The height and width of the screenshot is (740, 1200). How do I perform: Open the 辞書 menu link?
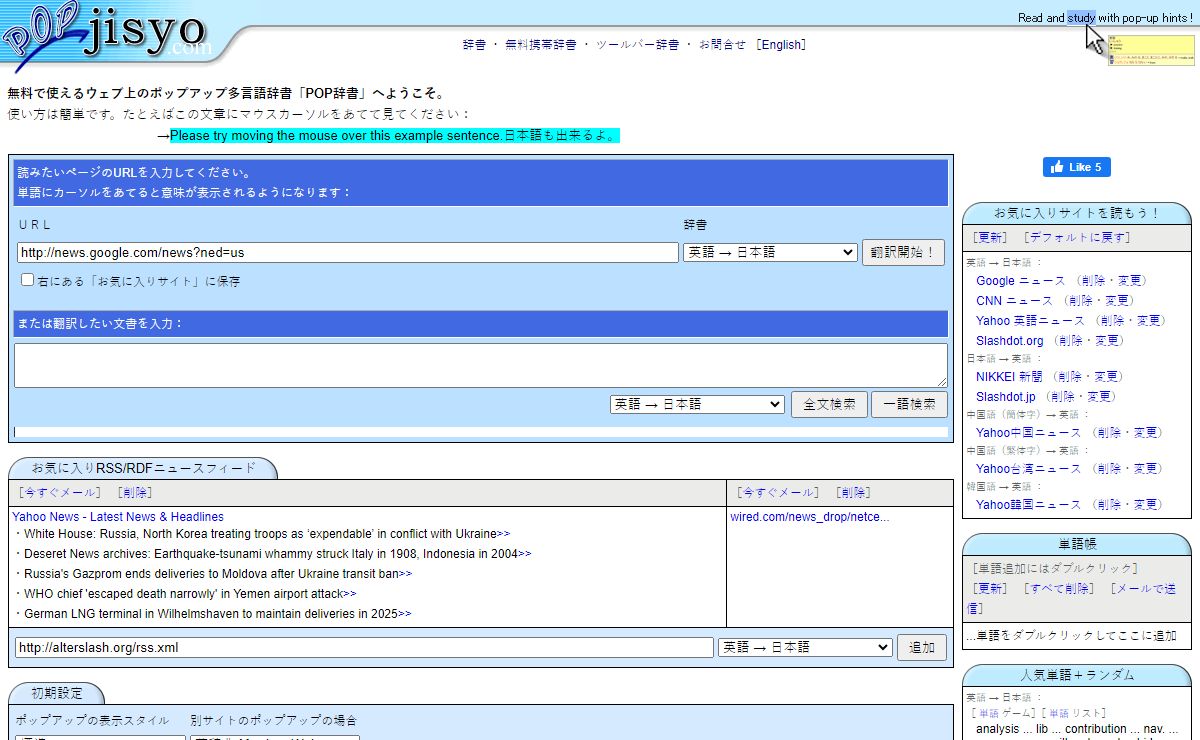click(474, 45)
